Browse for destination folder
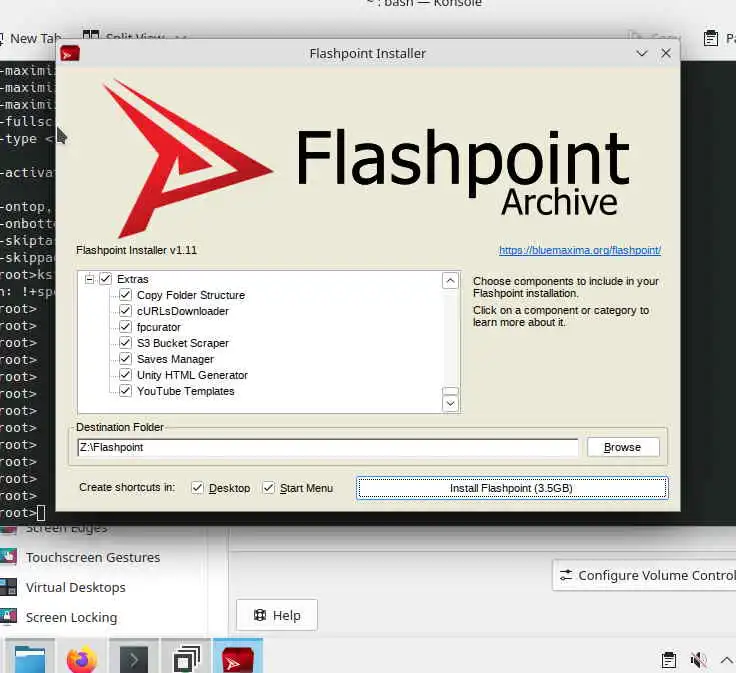 pyautogui.click(x=623, y=447)
